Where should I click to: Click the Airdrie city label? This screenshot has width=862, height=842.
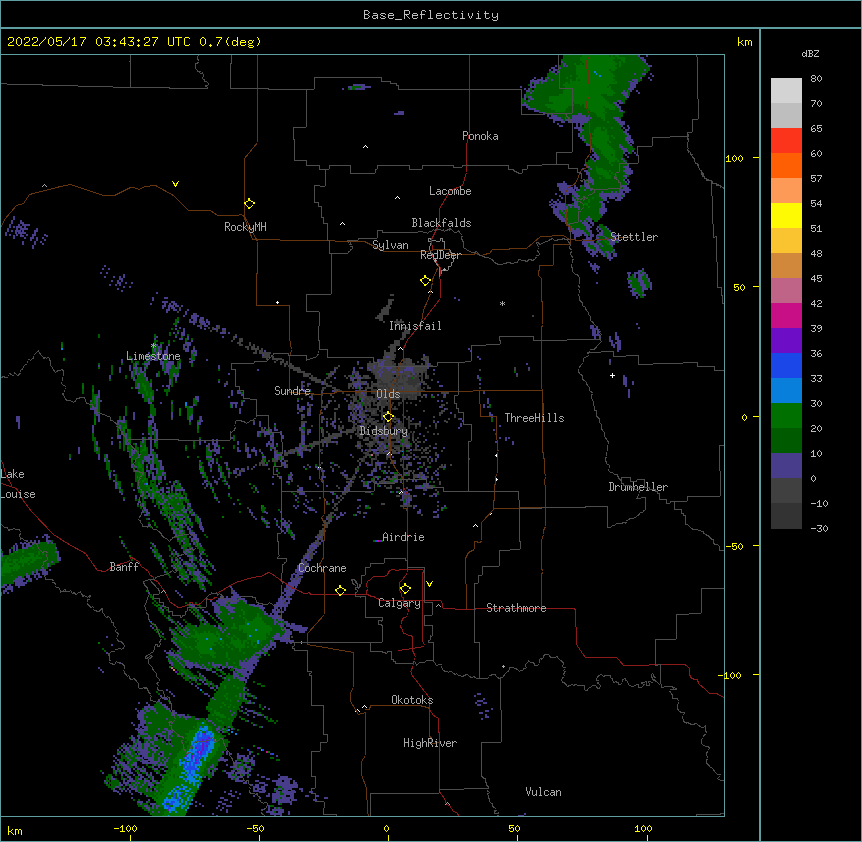click(x=404, y=537)
